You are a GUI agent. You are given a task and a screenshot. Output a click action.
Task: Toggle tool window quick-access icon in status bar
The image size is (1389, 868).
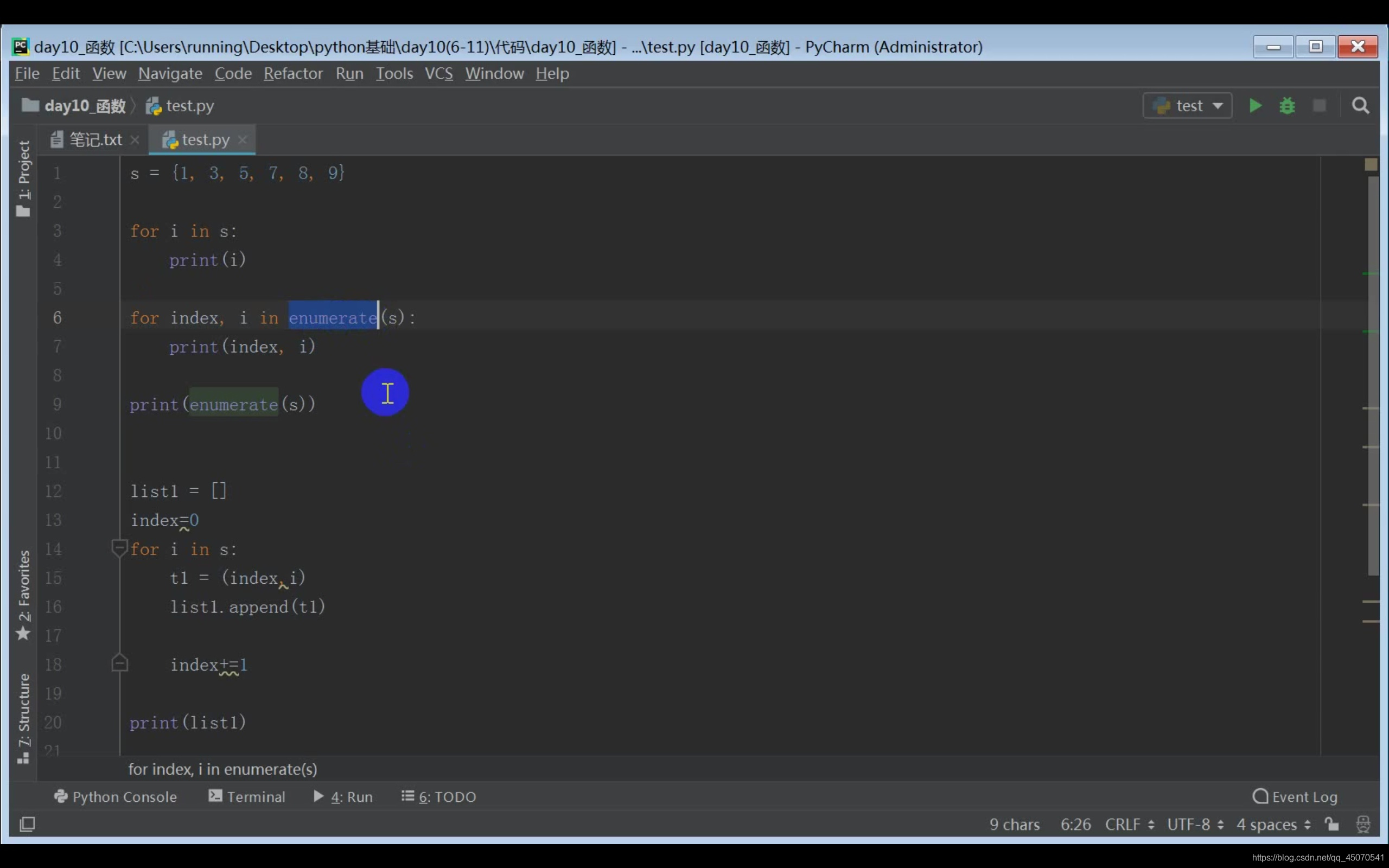27,825
